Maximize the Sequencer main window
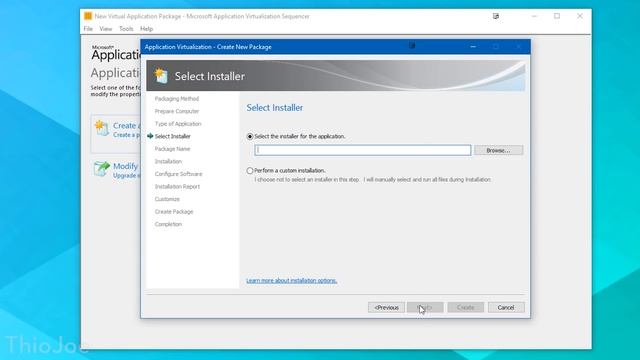Image resolution: width=640 pixels, height=360 pixels. [x=557, y=16]
